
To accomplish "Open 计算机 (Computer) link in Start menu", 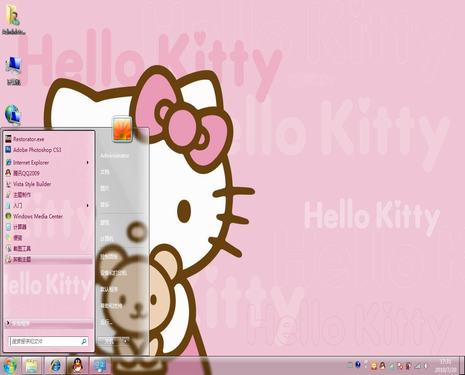I will tap(107, 239).
